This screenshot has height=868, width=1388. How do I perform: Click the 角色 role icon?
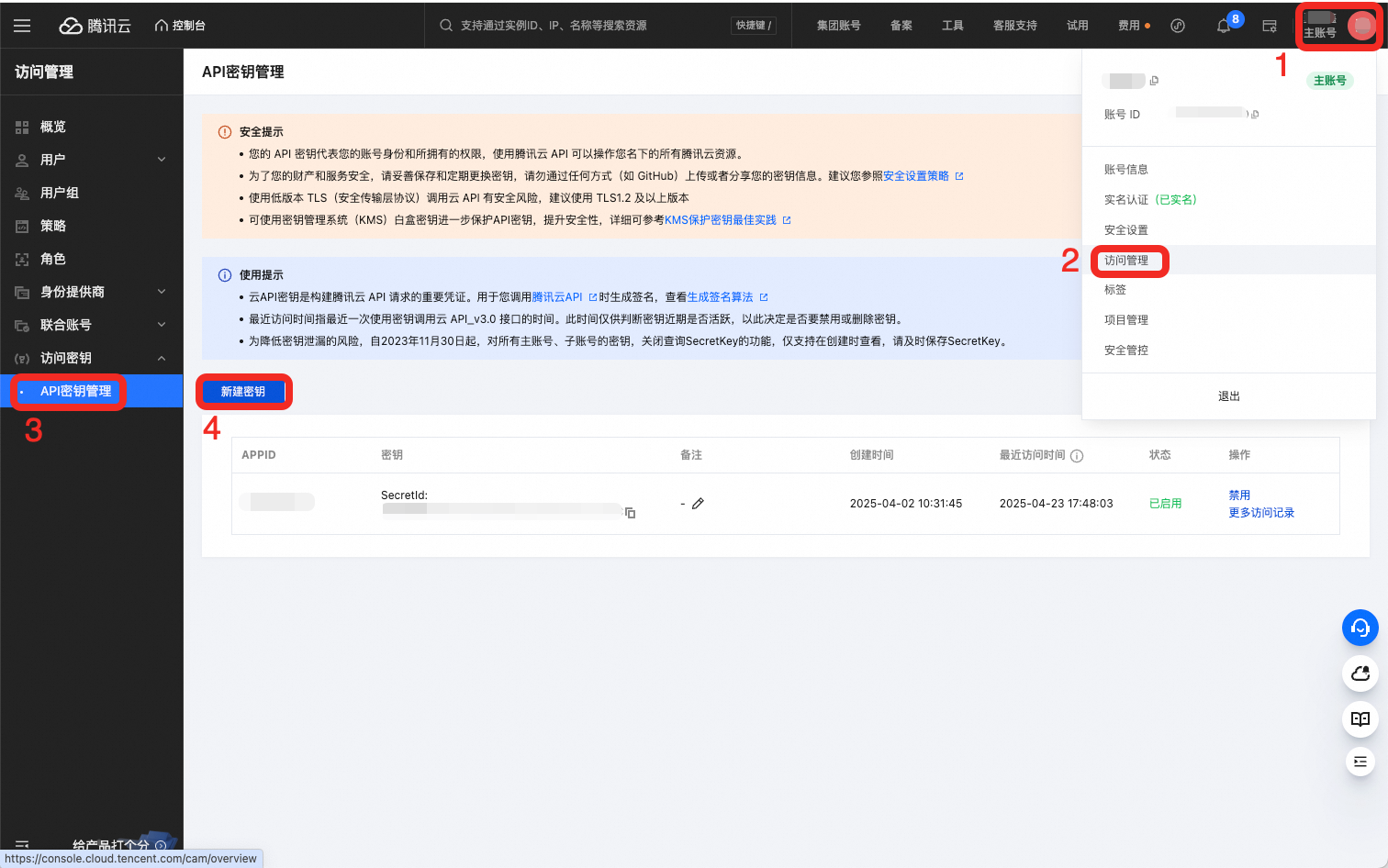[22, 259]
